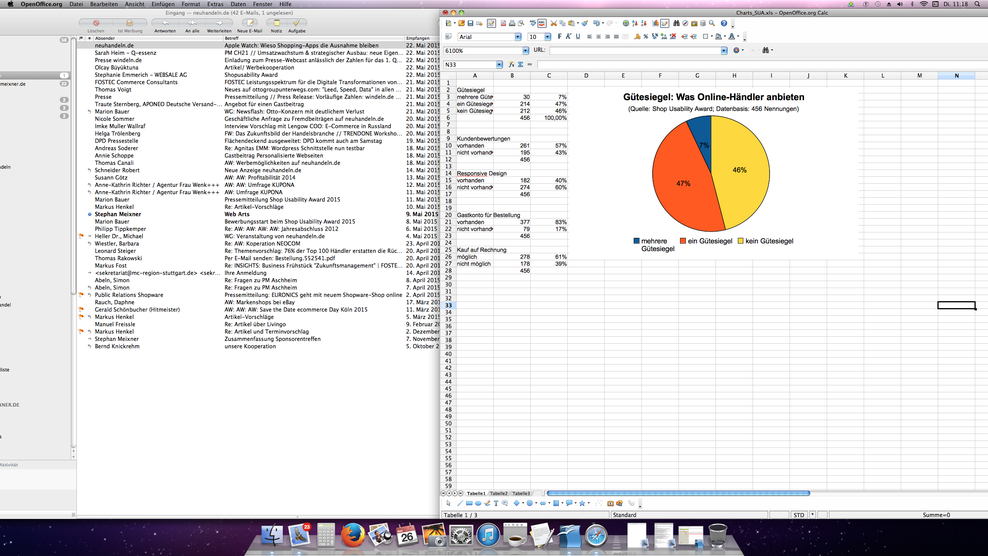Screen dimensions: 988x556
Task: Toggle AutoSpellcheck ABC icon in Calc
Action: 542,23
